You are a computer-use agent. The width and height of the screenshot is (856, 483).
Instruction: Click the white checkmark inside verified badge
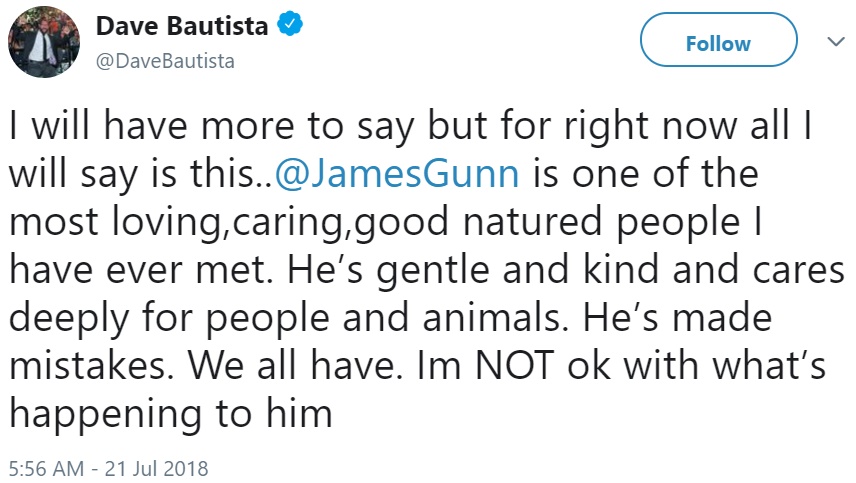290,25
